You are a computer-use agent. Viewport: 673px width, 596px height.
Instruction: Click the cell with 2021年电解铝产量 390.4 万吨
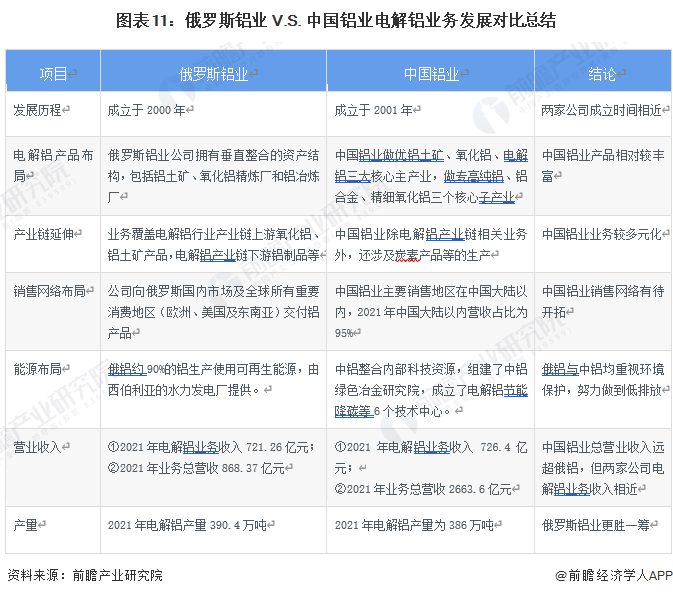tap(187, 523)
